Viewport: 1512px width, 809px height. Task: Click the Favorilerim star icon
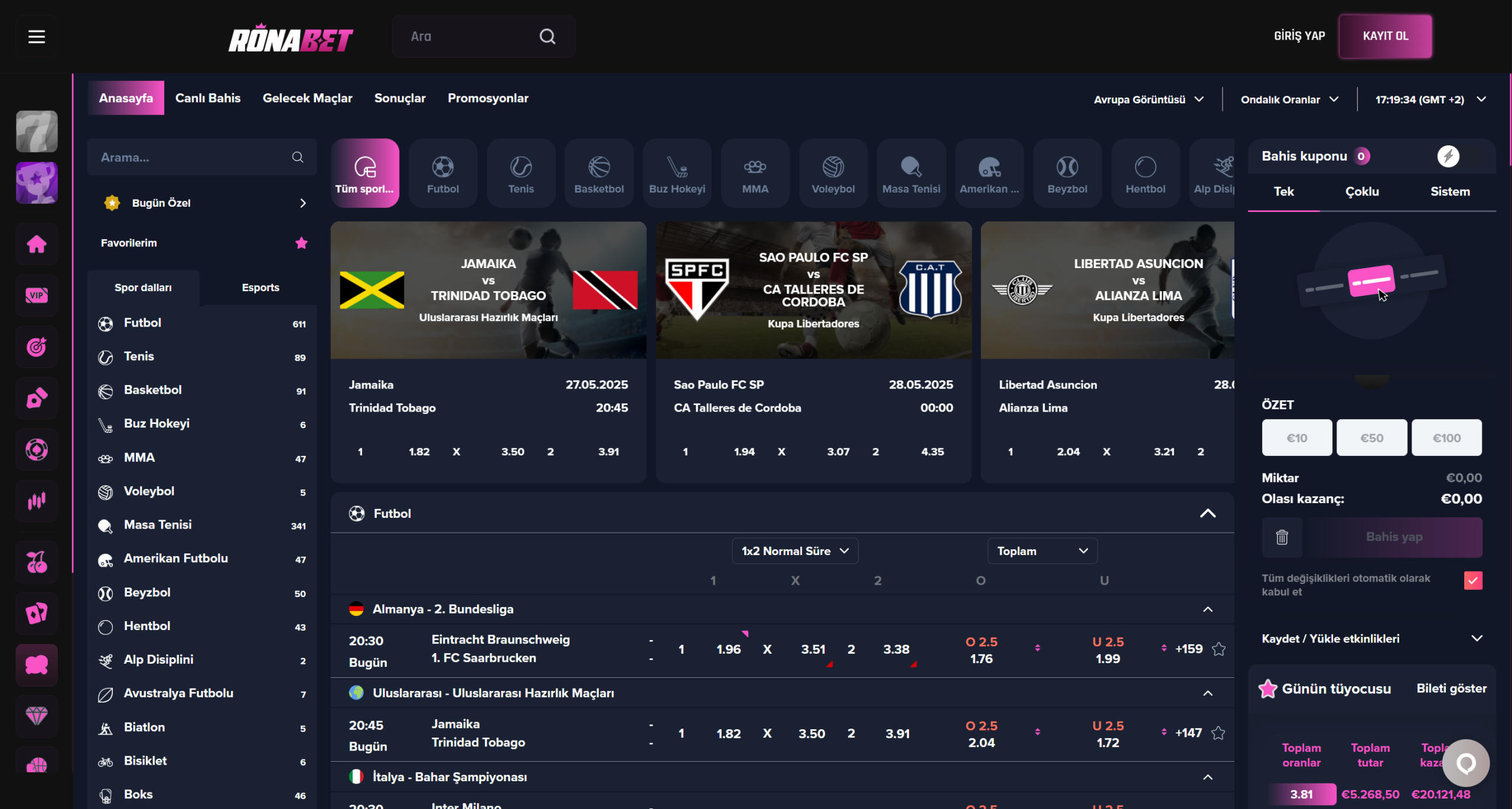[x=301, y=243]
